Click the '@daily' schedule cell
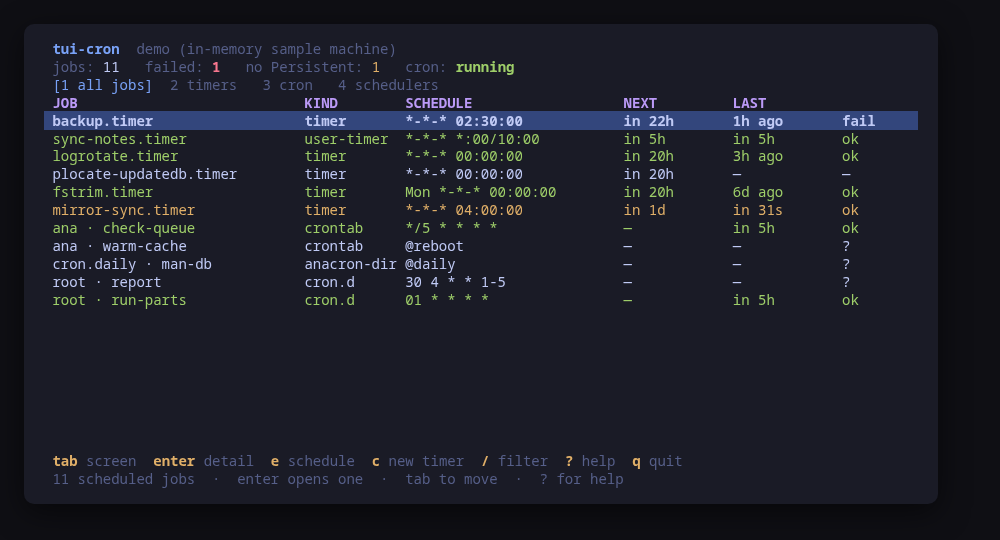1000x540 pixels. click(430, 265)
